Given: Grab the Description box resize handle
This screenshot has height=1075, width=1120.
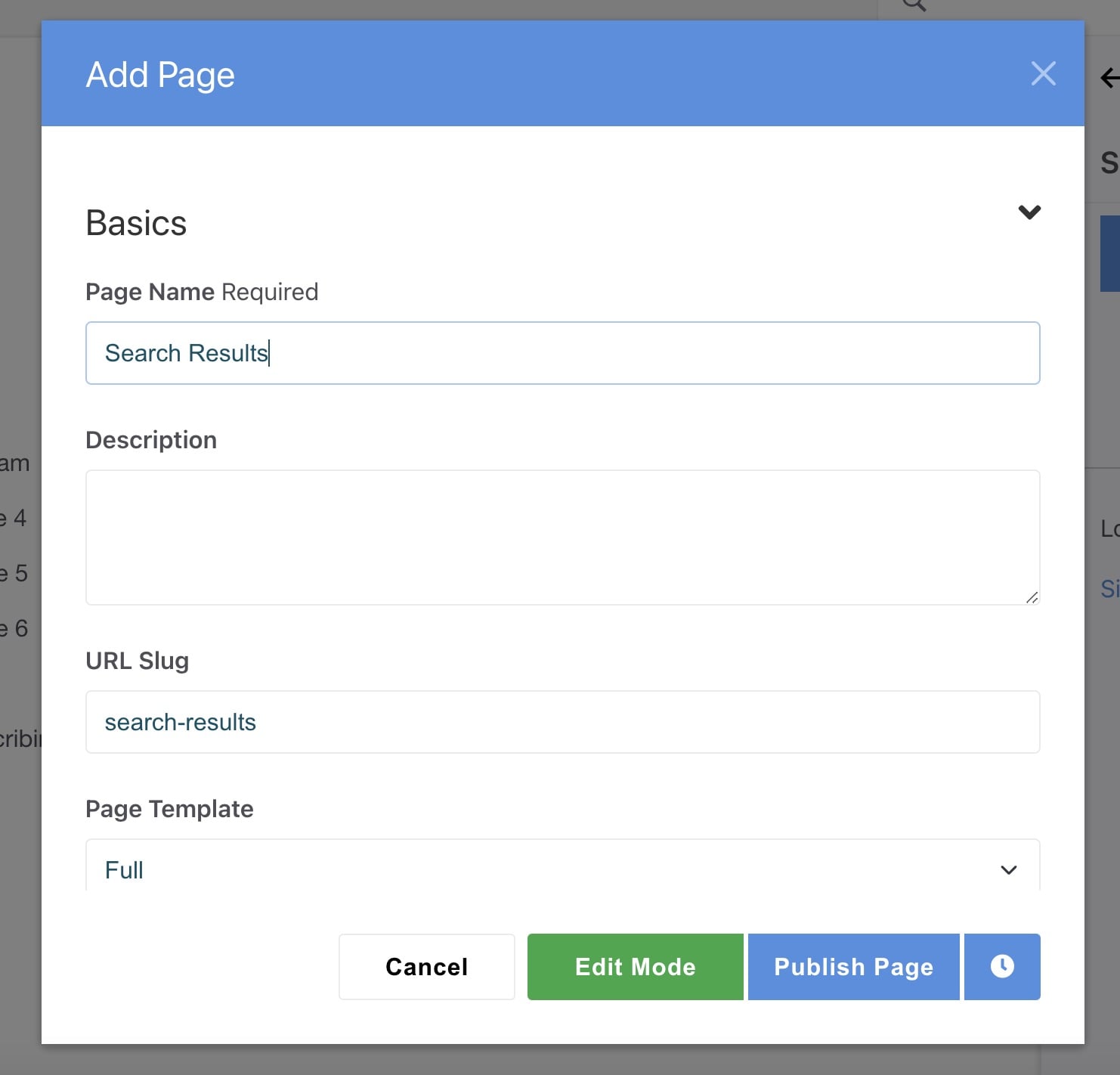Looking at the screenshot, I should [1032, 597].
